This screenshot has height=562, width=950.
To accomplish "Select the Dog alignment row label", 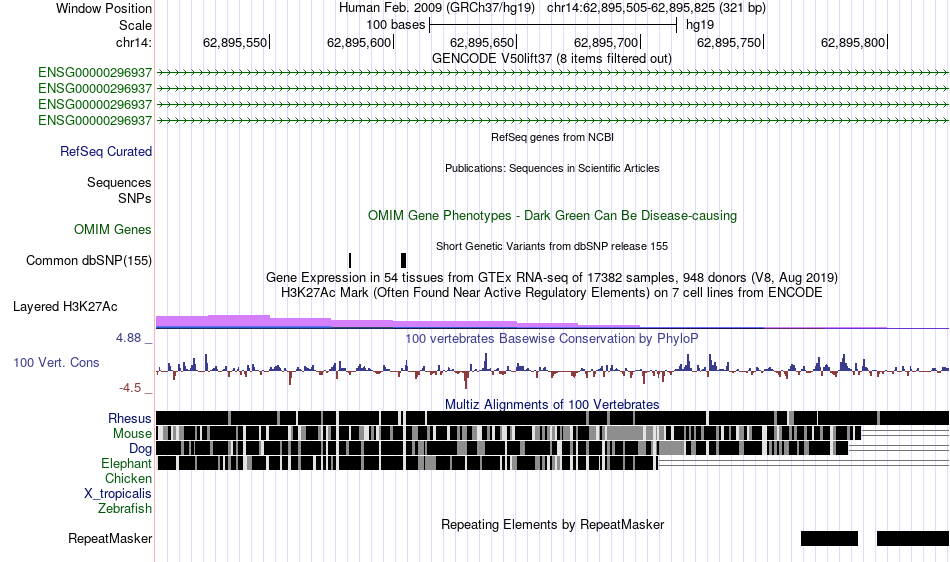I will (x=140, y=448).
